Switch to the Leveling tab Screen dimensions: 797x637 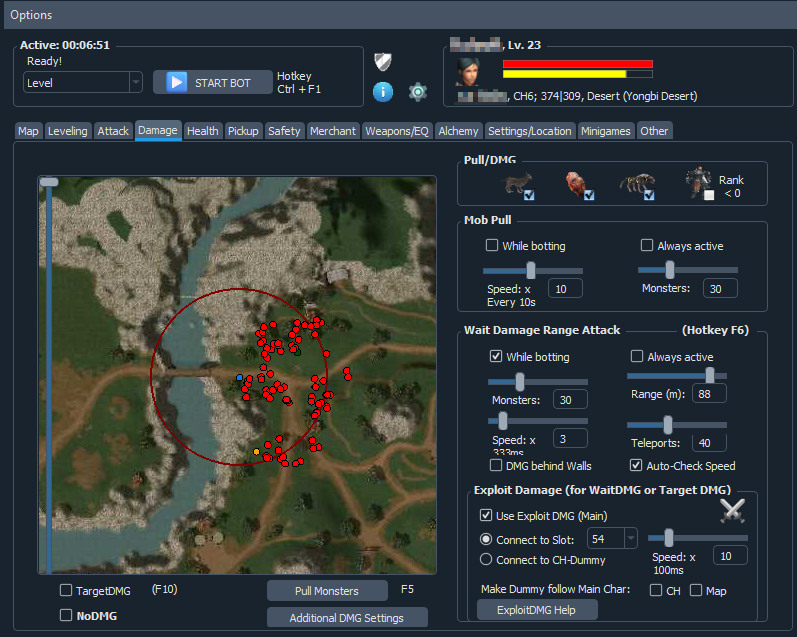[68, 131]
